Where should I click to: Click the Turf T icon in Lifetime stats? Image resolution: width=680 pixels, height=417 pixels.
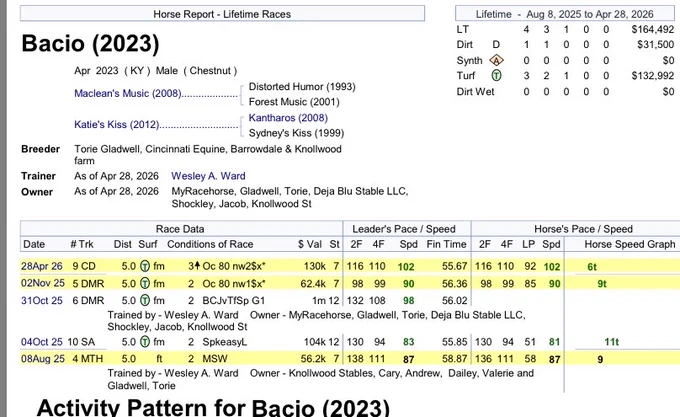tap(496, 76)
